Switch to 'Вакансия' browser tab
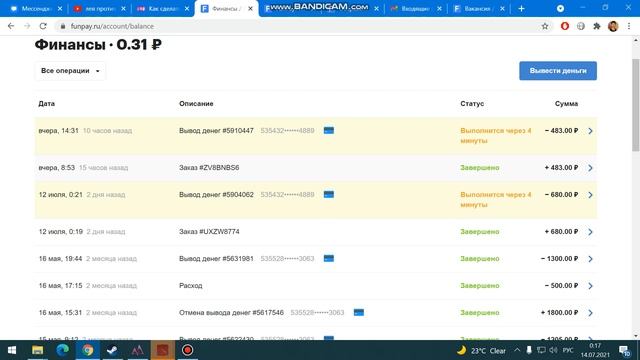Image resolution: width=640 pixels, height=360 pixels. pyautogui.click(x=479, y=9)
